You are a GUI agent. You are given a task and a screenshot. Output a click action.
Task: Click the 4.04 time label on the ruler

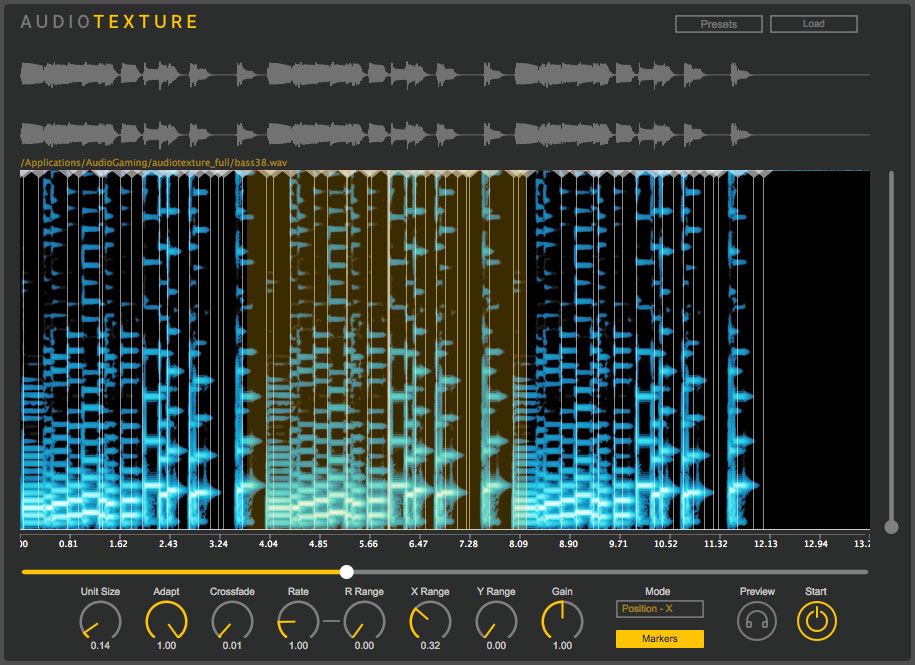[x=268, y=544]
